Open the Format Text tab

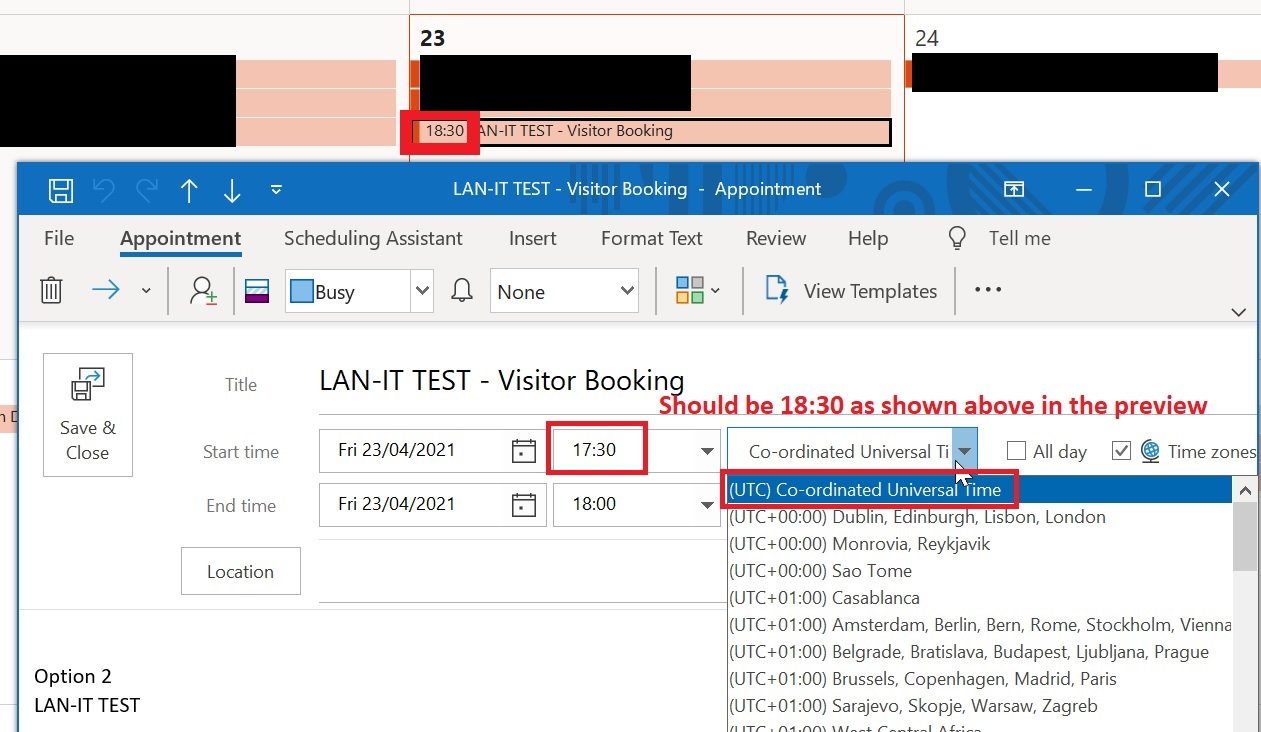pyautogui.click(x=652, y=238)
